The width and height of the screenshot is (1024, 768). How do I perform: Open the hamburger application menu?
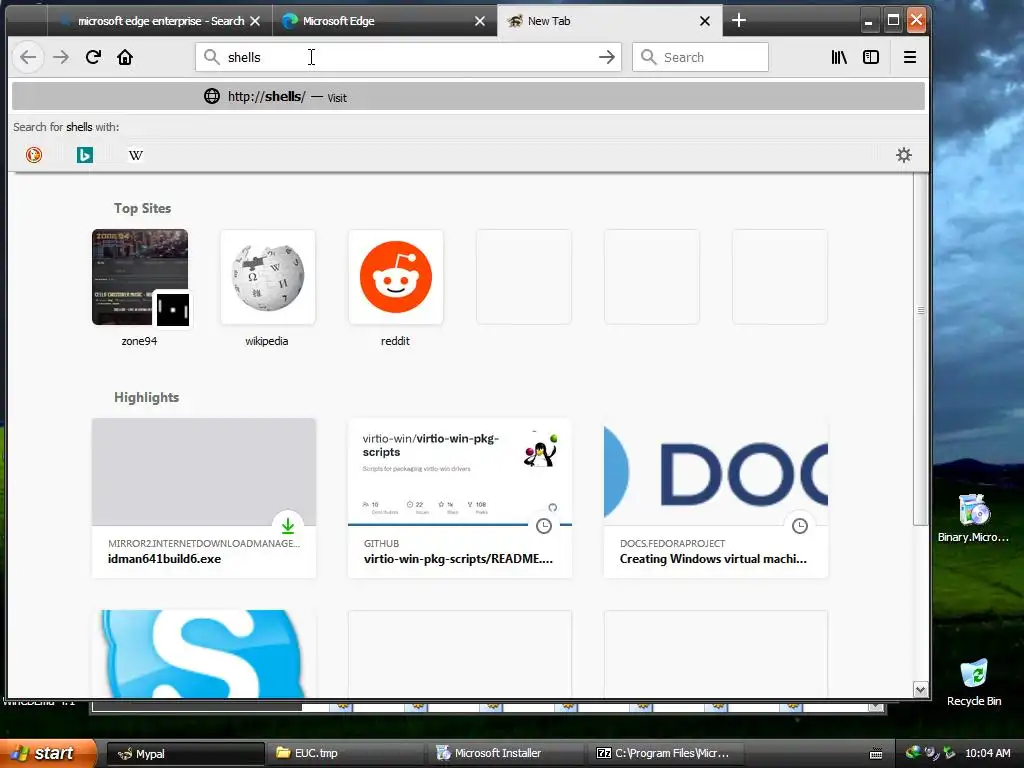(910, 57)
